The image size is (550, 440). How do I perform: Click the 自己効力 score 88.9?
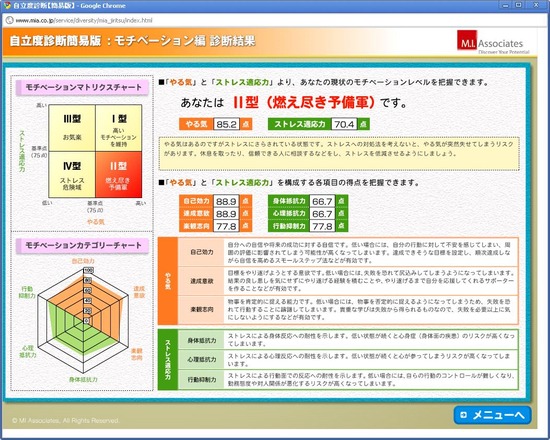(226, 201)
